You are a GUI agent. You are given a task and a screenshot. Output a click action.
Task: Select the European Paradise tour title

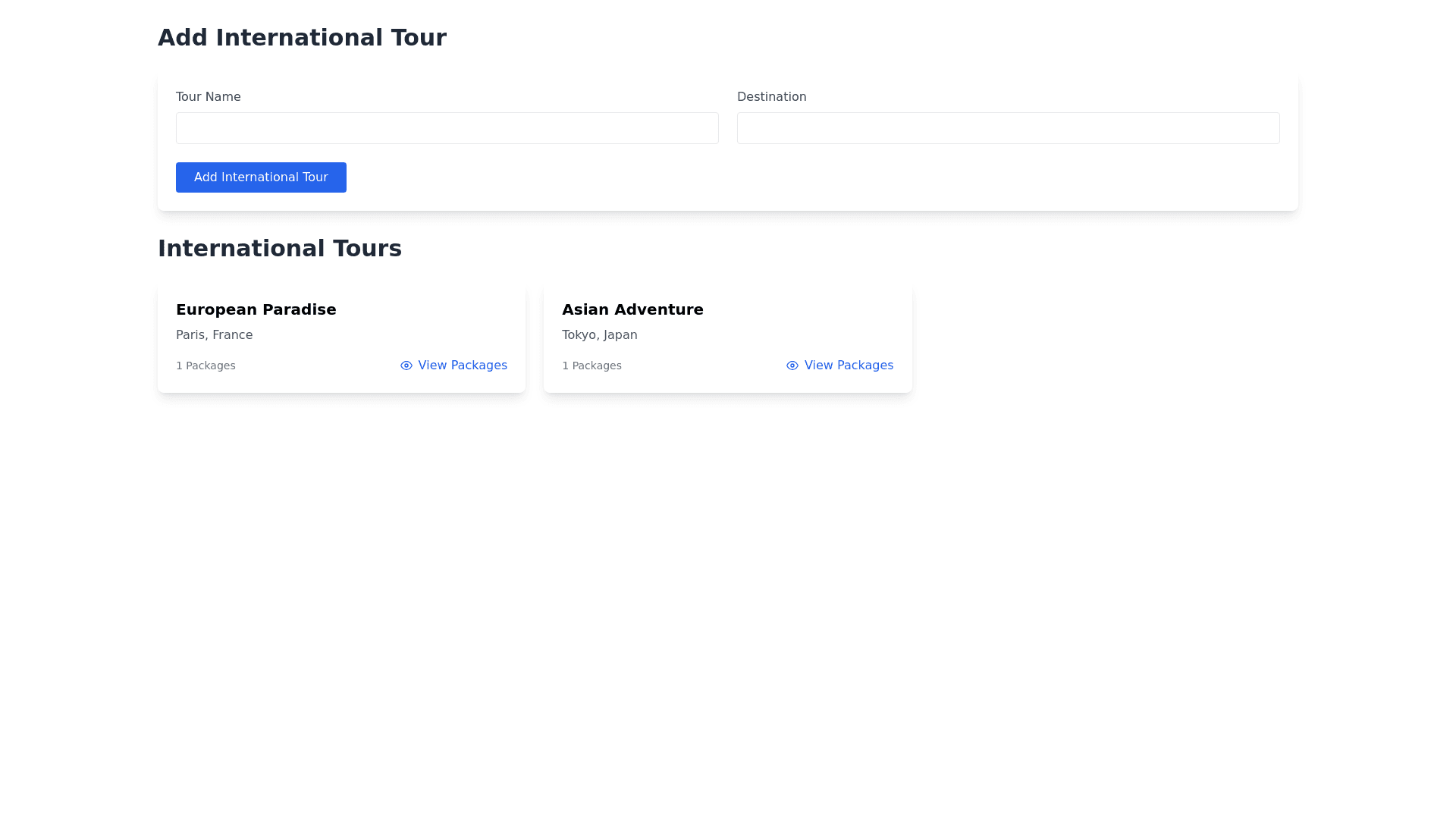(256, 309)
